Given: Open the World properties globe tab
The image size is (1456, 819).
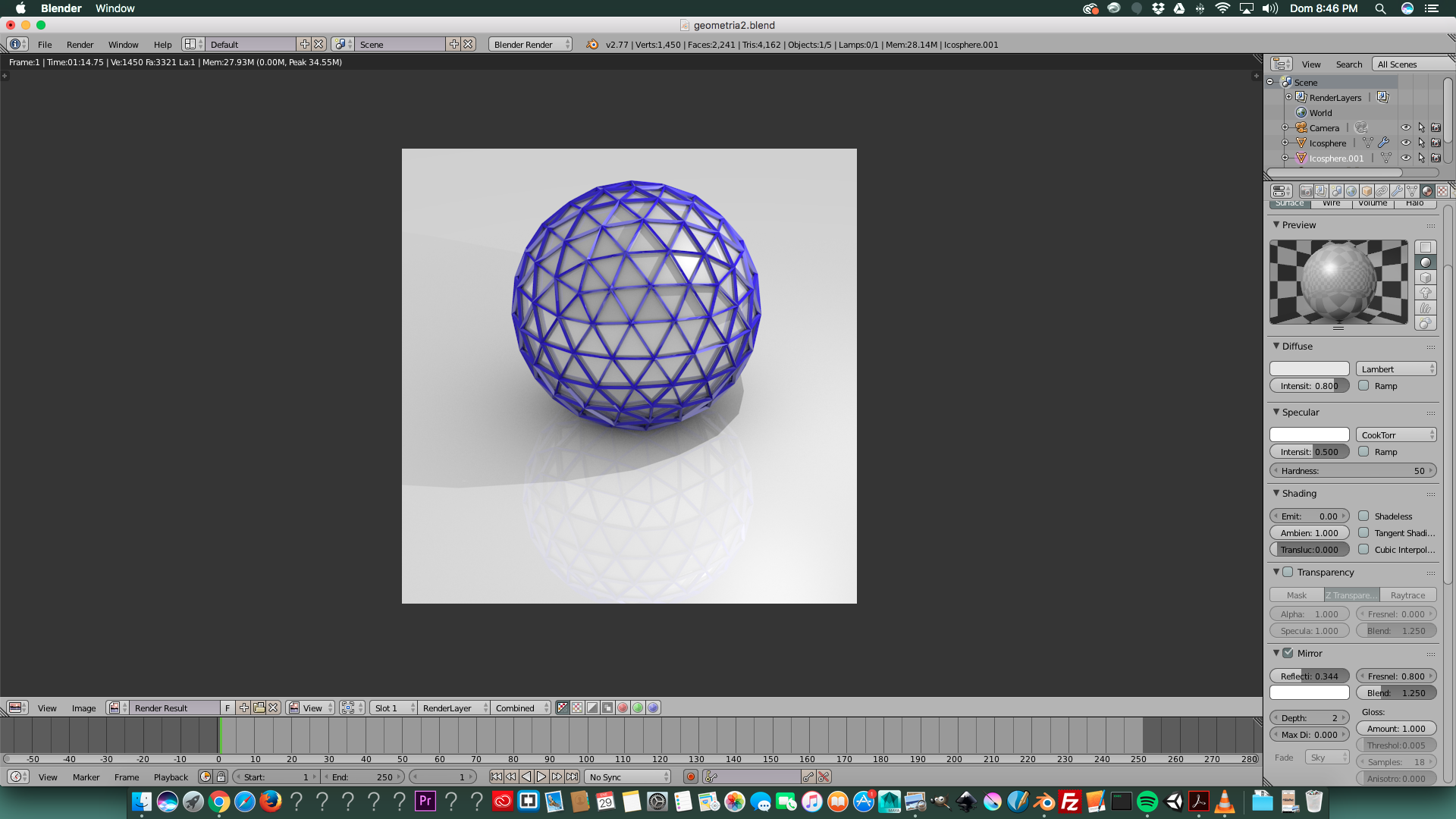Looking at the screenshot, I should [1351, 191].
